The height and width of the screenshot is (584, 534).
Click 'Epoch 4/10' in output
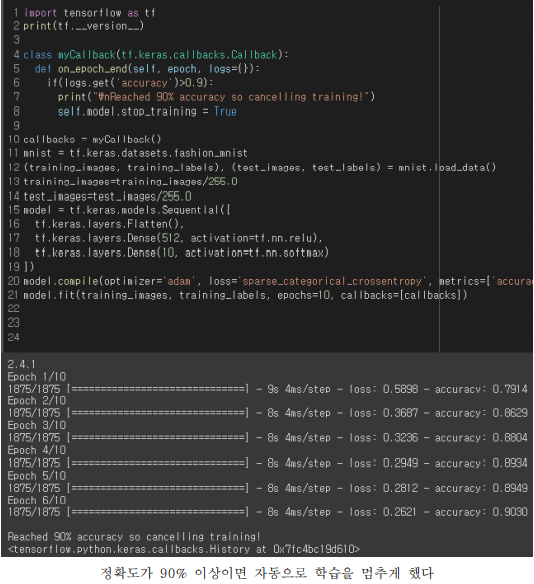coord(37,450)
